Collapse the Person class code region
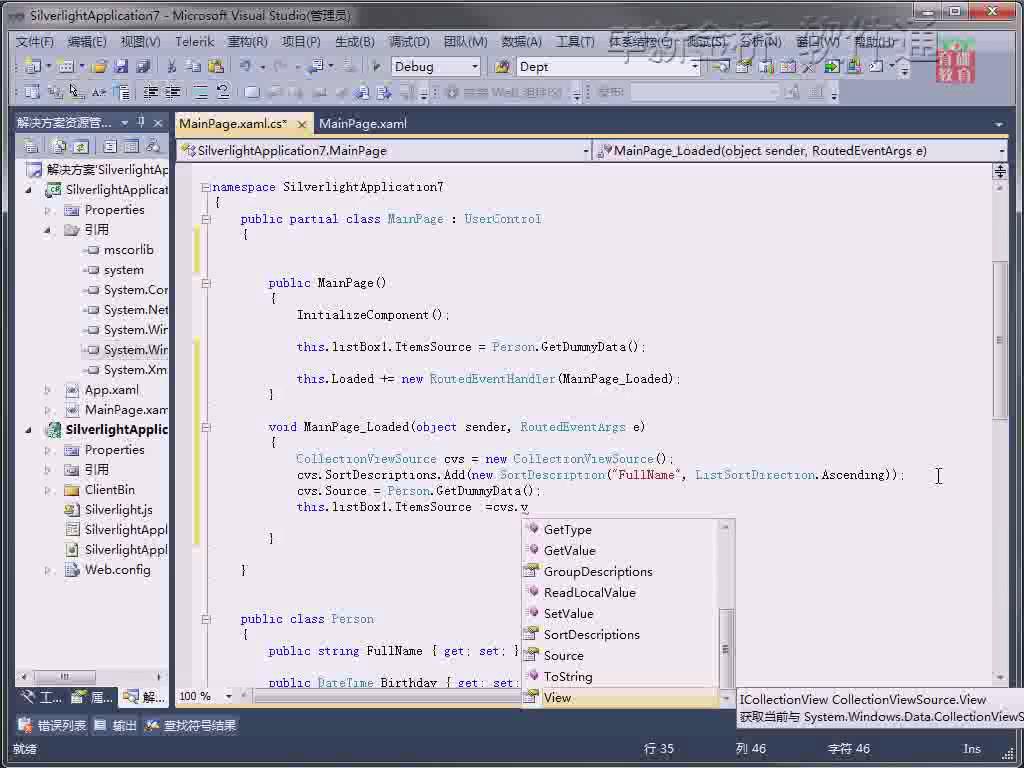Viewport: 1024px width, 768px height. 206,619
